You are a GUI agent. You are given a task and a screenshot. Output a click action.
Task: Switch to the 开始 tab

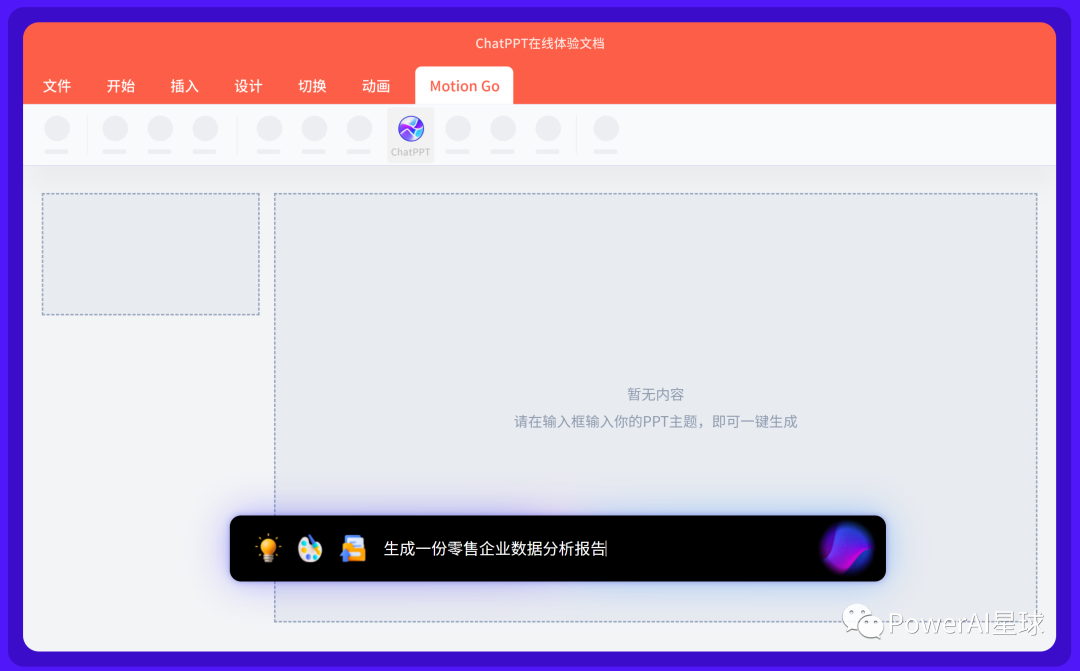[121, 86]
